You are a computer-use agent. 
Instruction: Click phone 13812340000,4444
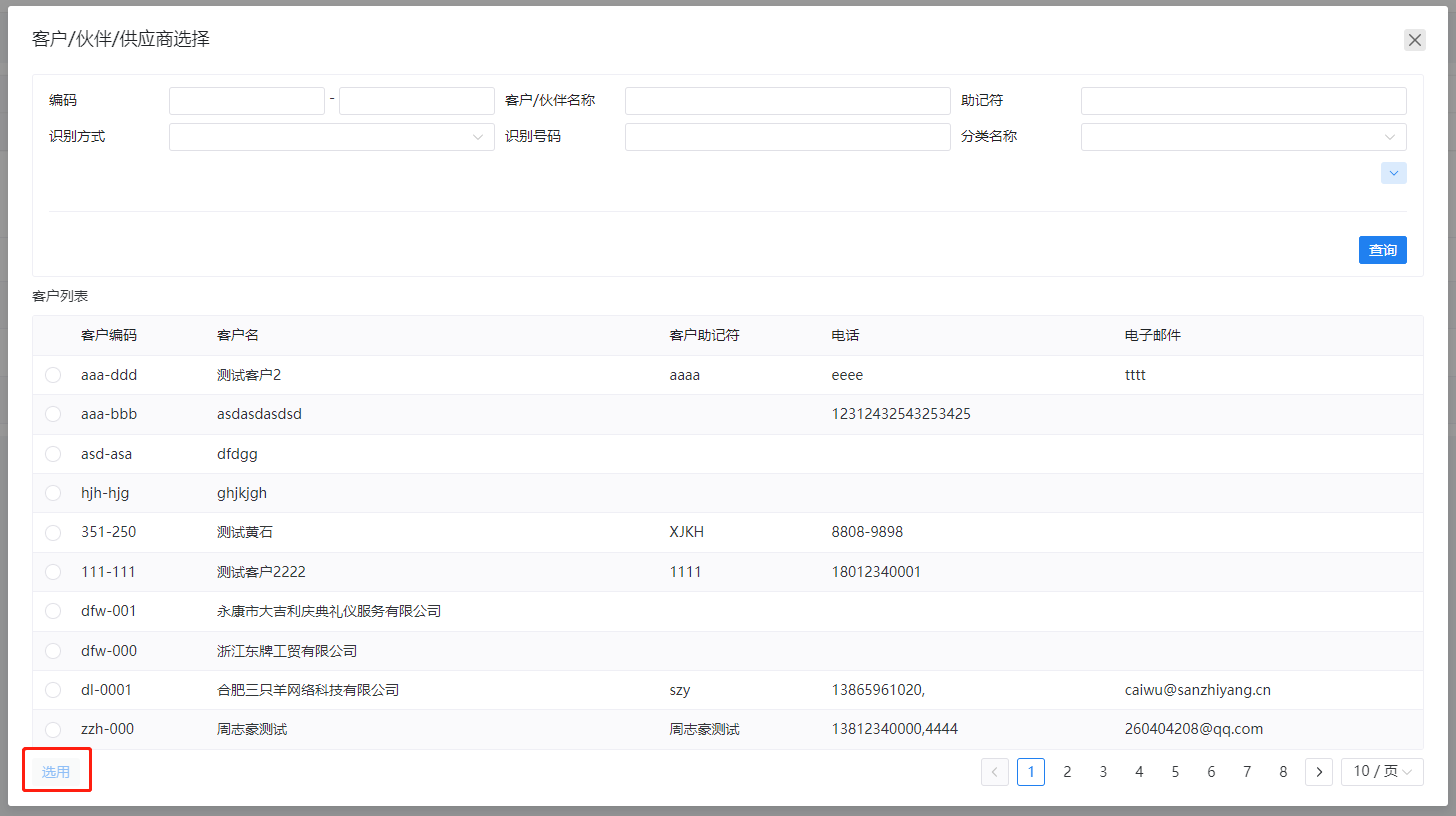pos(894,729)
